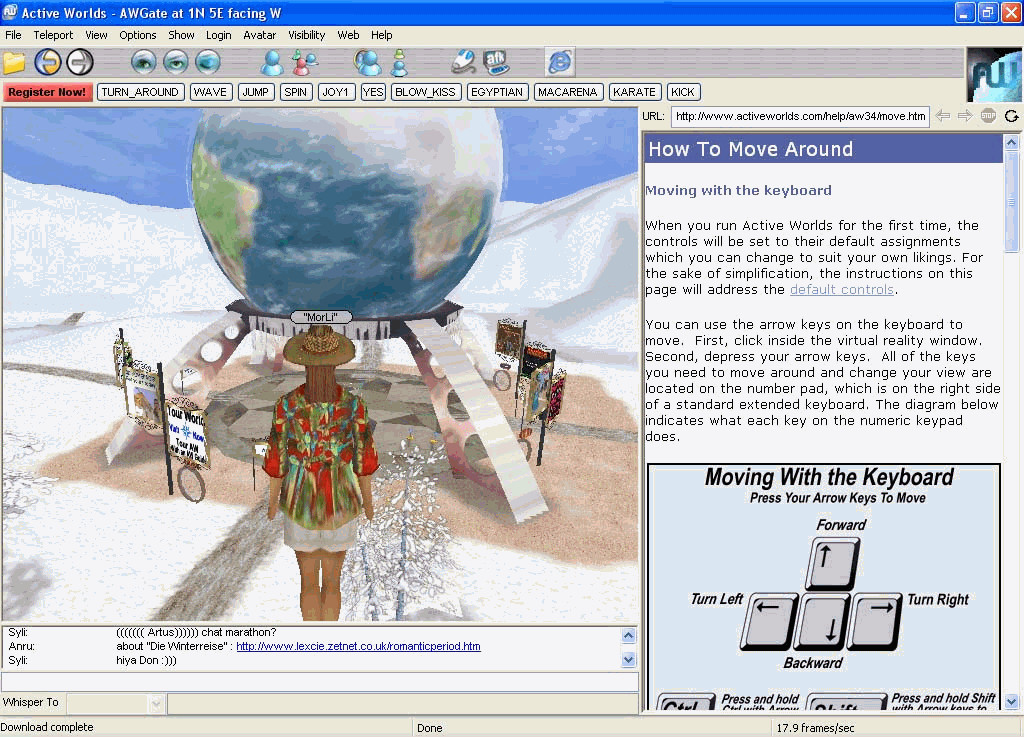Go forward with the grey forward arrow icon
The height and width of the screenshot is (737, 1024).
coord(80,63)
